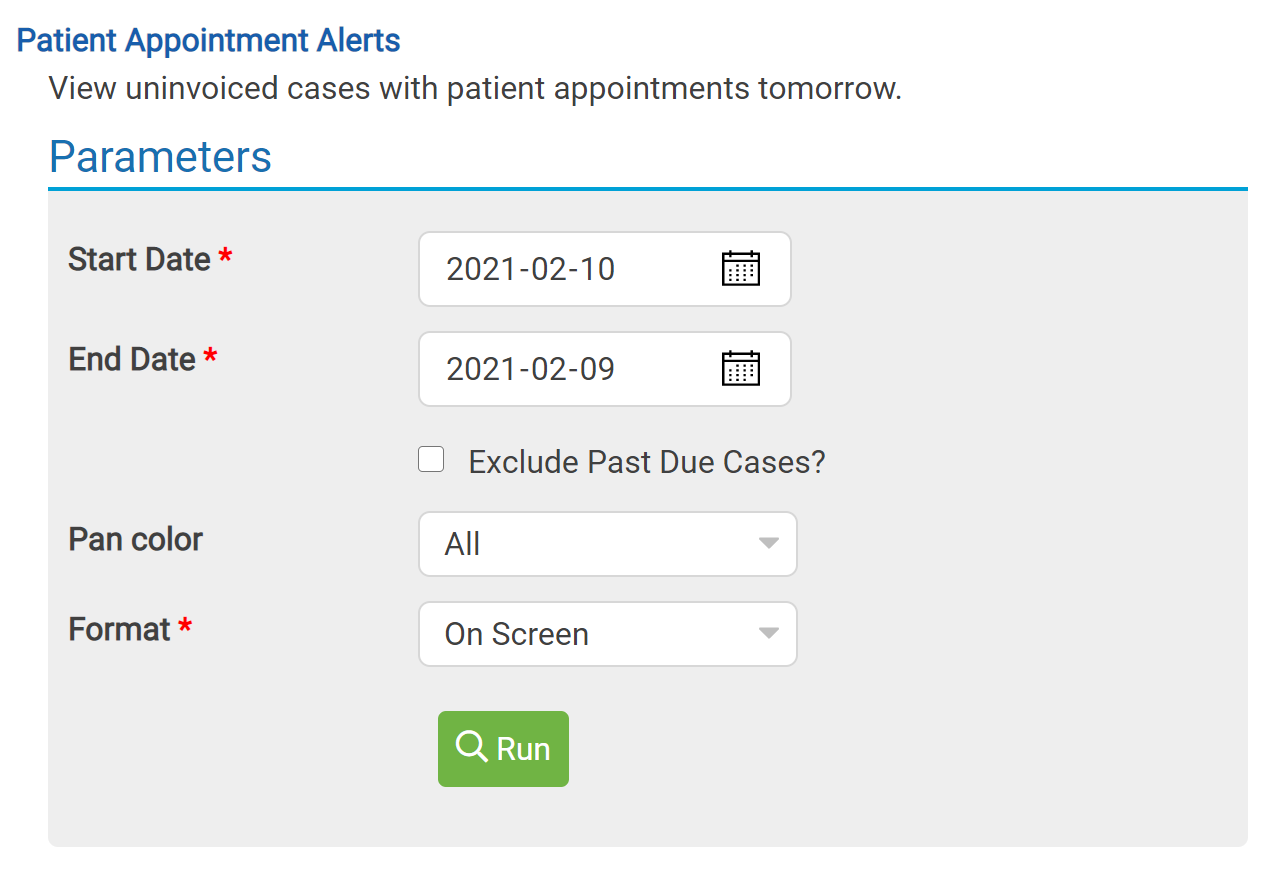Click the Parameters section heading
The height and width of the screenshot is (888, 1273).
click(x=160, y=157)
